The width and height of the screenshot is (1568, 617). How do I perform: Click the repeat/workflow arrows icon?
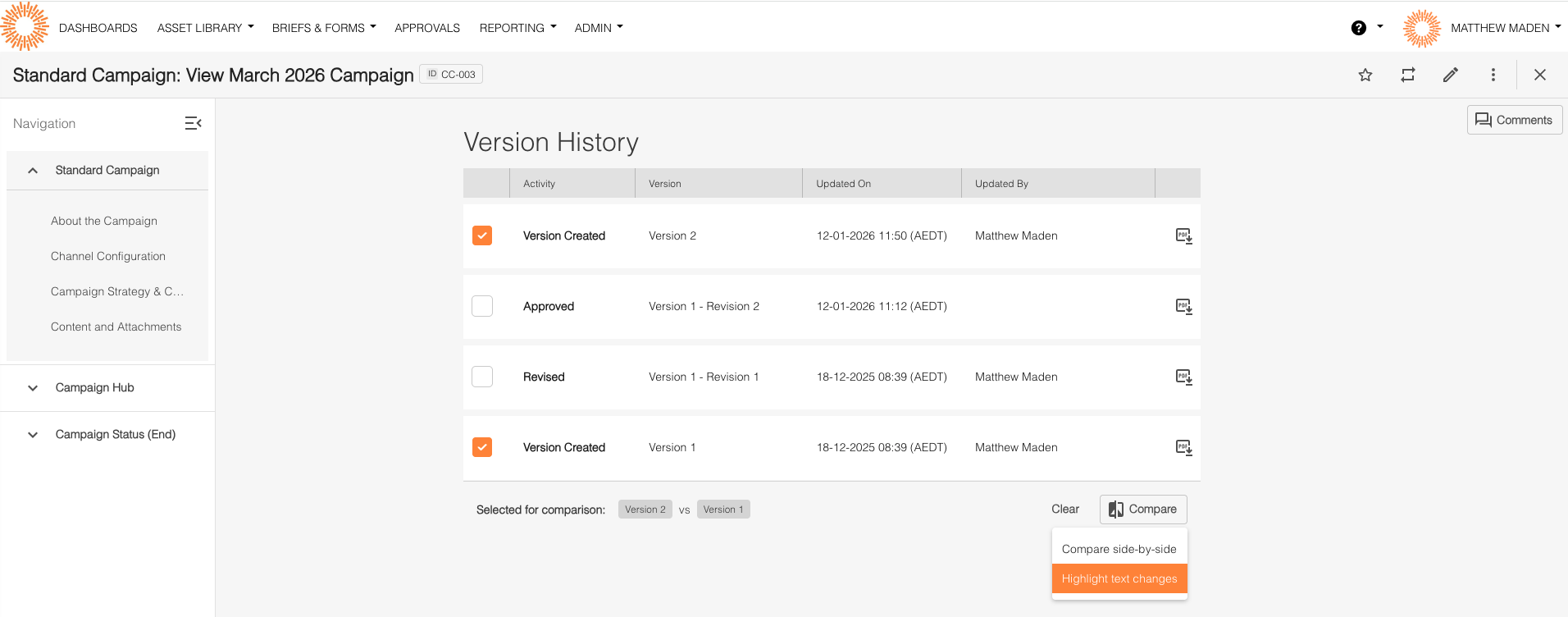(x=1408, y=75)
